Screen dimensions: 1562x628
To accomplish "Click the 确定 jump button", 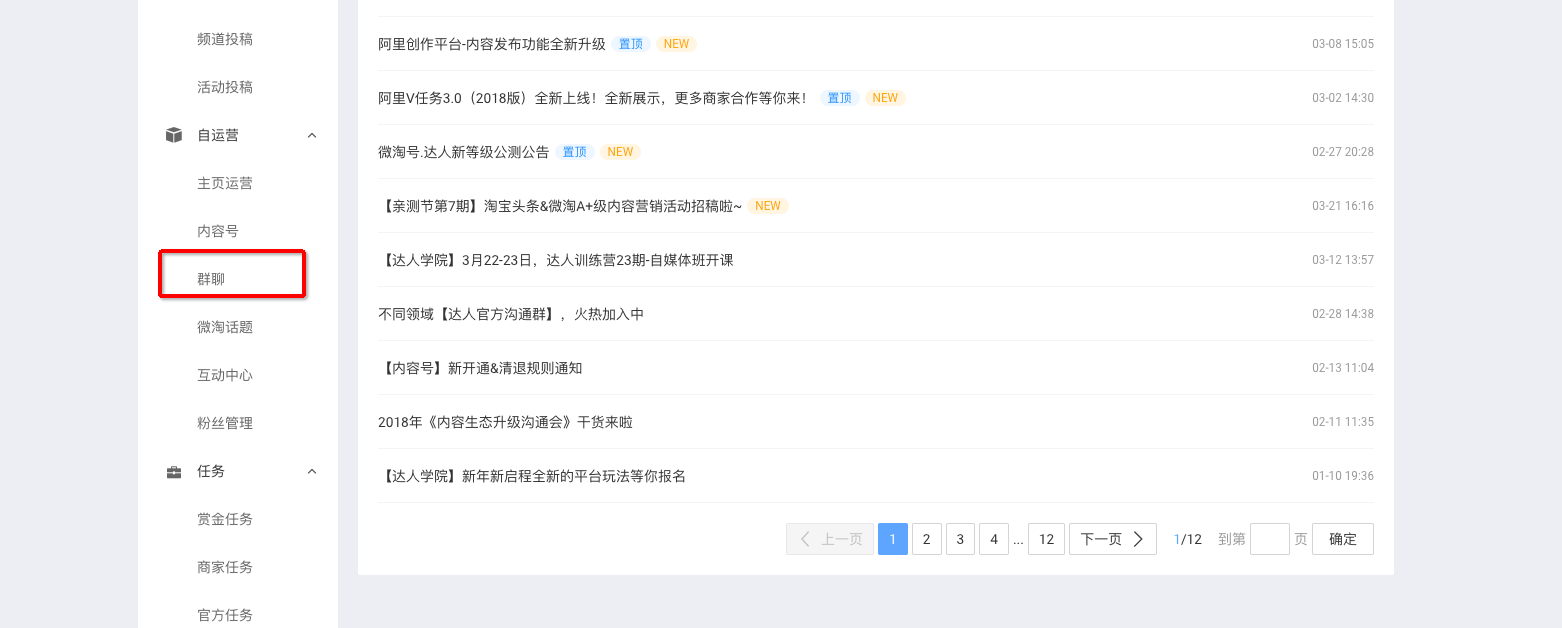I will click(x=1343, y=539).
